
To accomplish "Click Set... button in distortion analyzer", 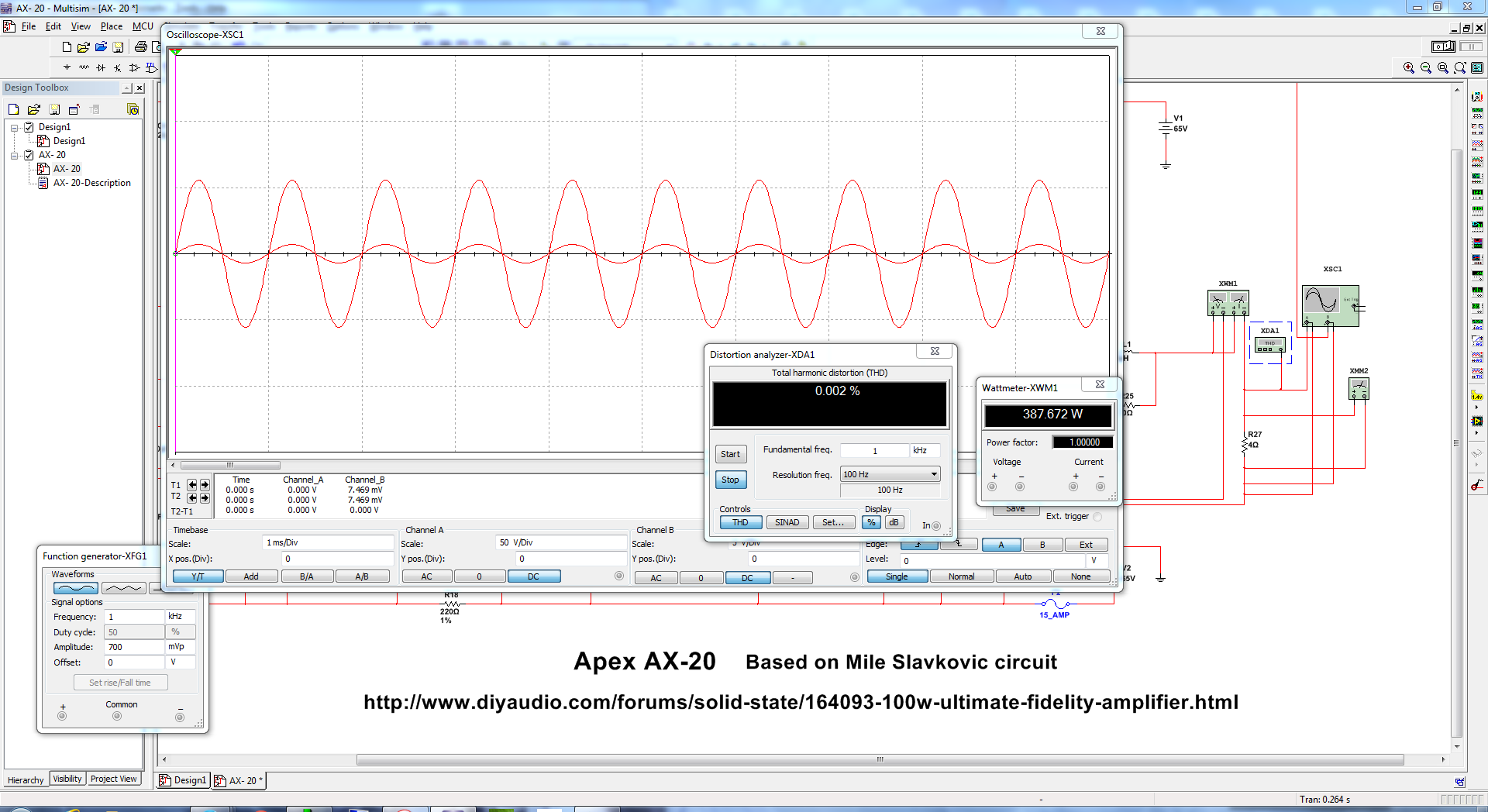I will [833, 522].
